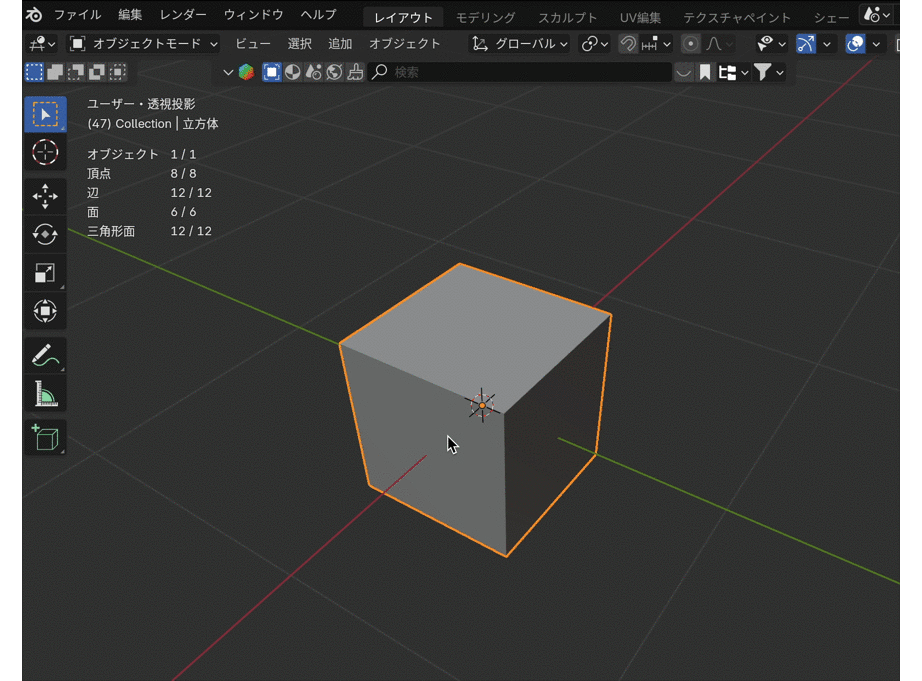
Task: Open the 追加 menu
Action: coord(340,44)
